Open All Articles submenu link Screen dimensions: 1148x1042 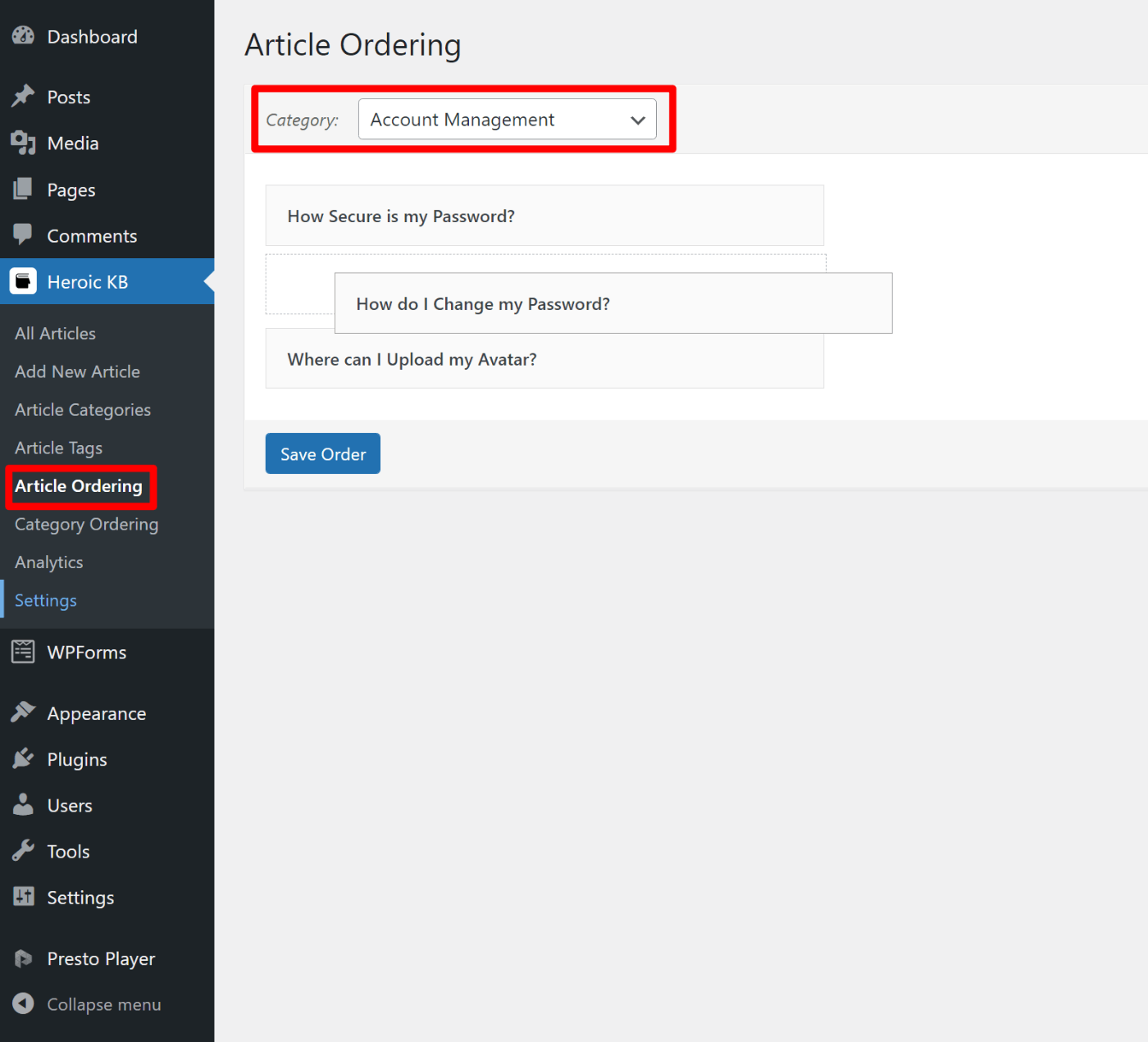[55, 334]
